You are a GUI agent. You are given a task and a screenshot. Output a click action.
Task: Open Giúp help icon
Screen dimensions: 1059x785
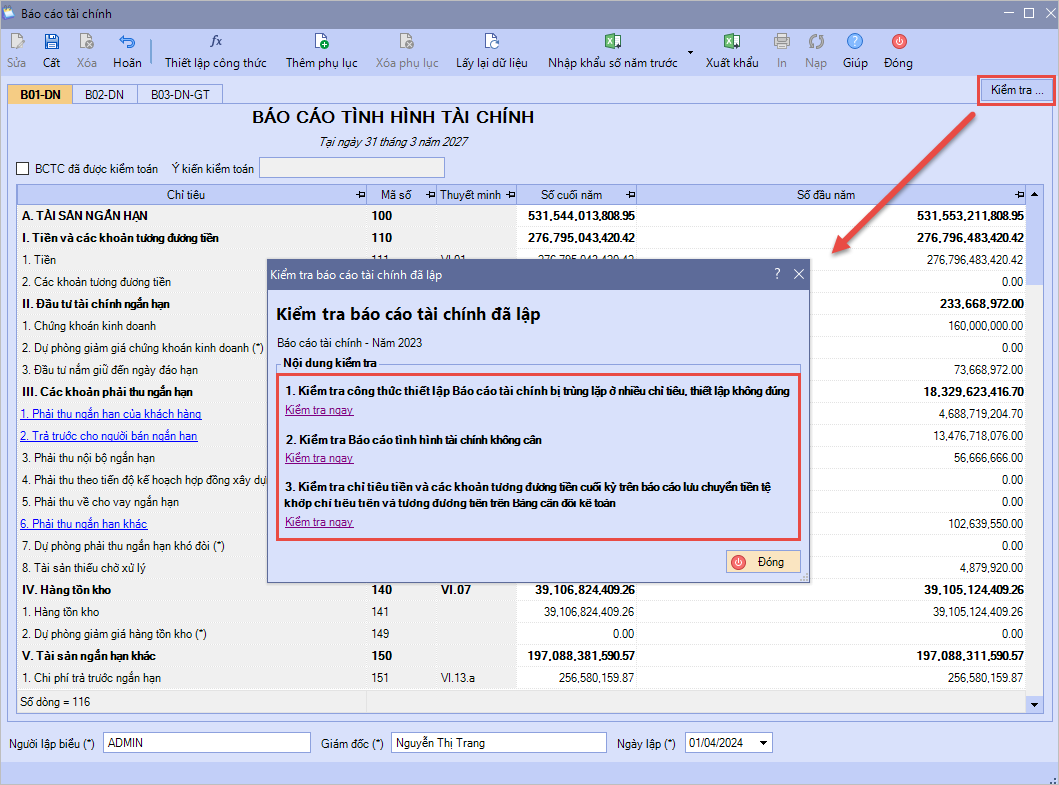coord(854,42)
